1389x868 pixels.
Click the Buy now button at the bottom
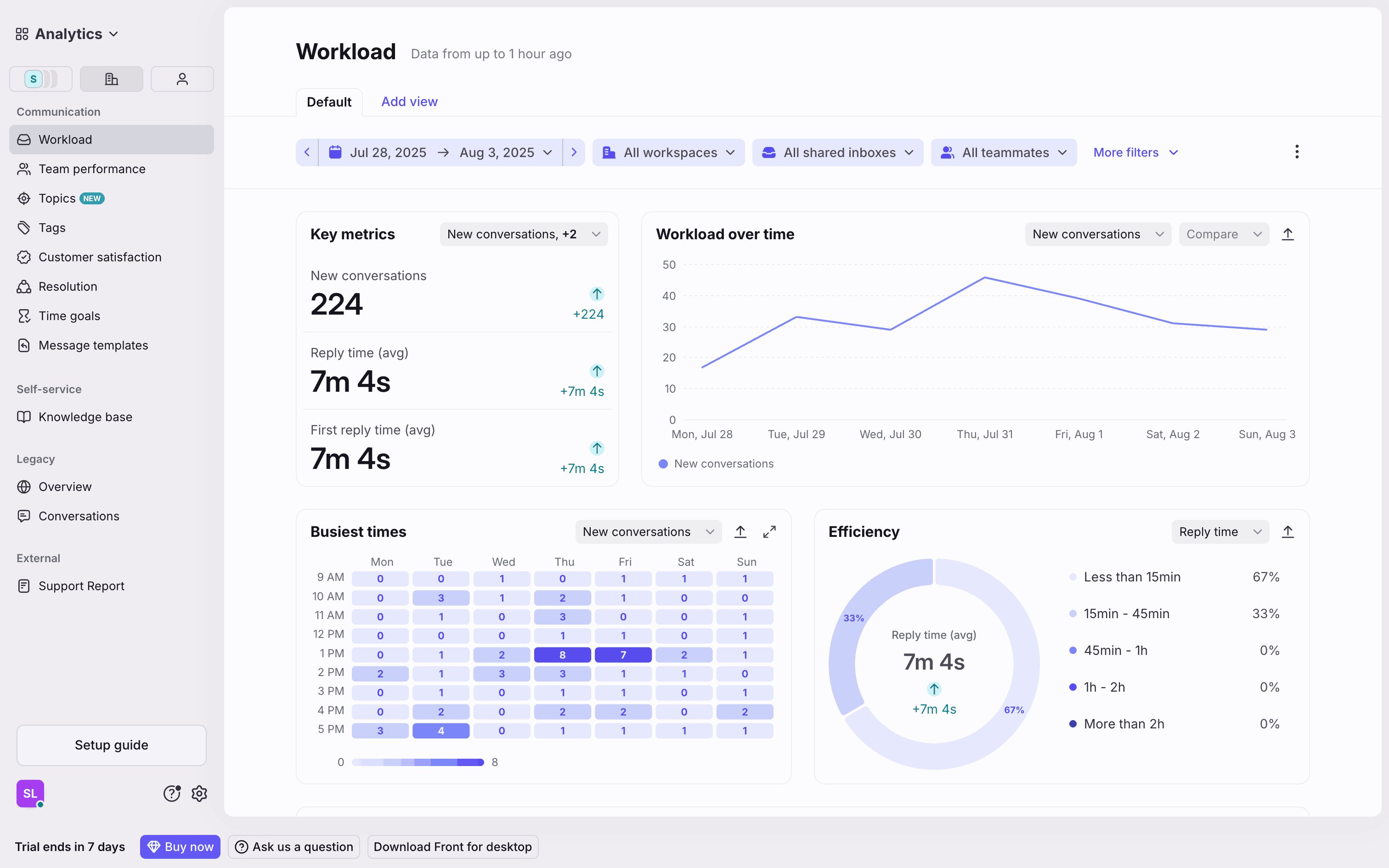180,846
